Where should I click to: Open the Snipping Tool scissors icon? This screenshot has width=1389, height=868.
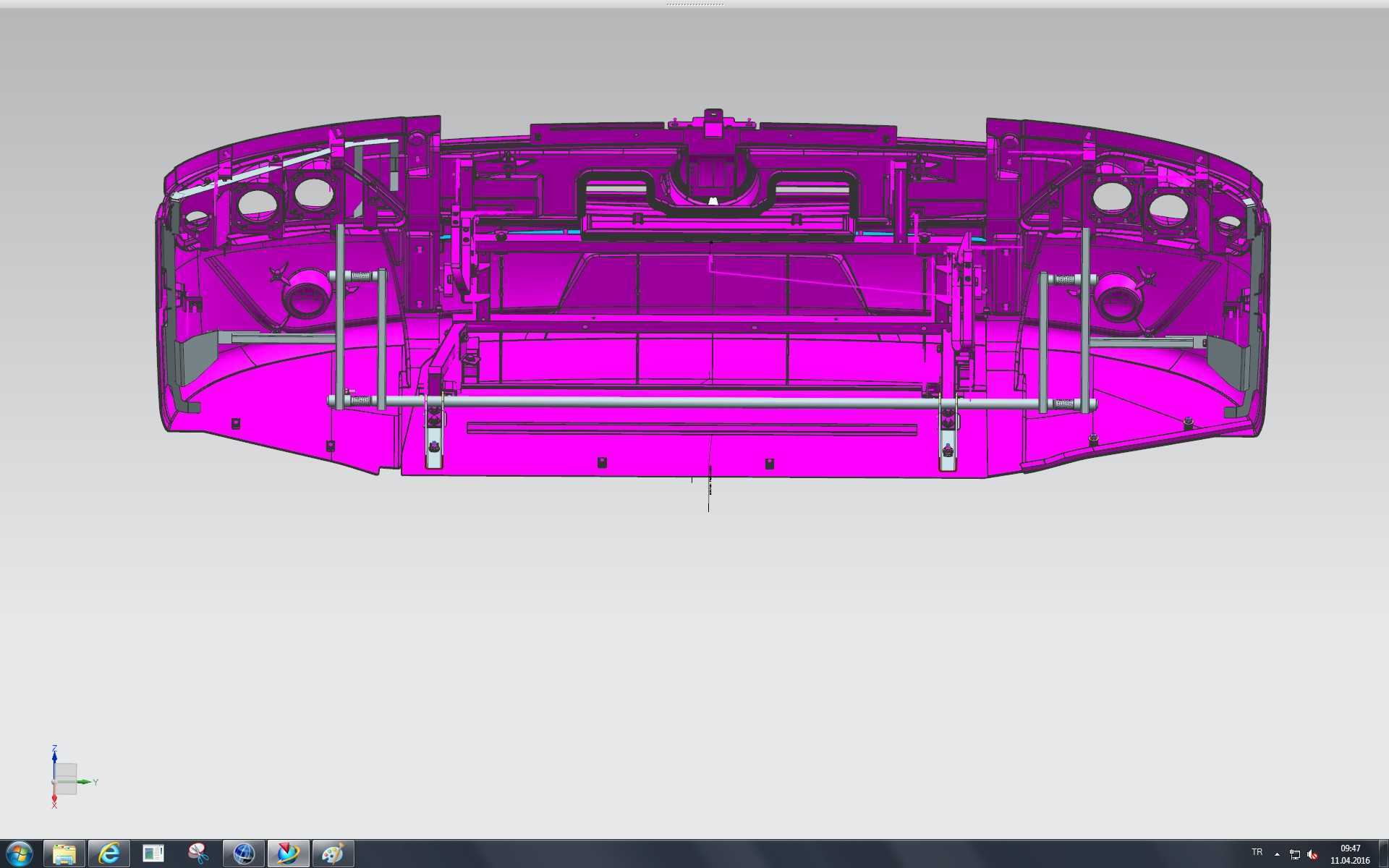point(198,854)
